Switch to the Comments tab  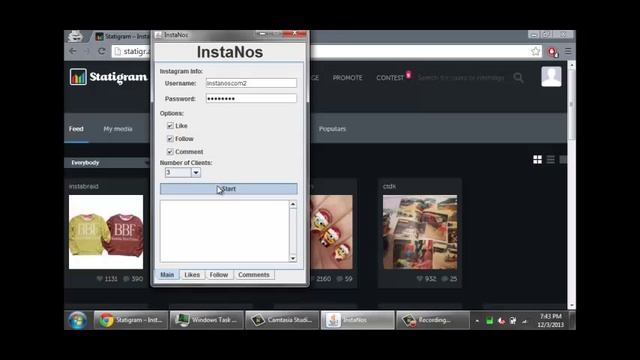coord(254,275)
